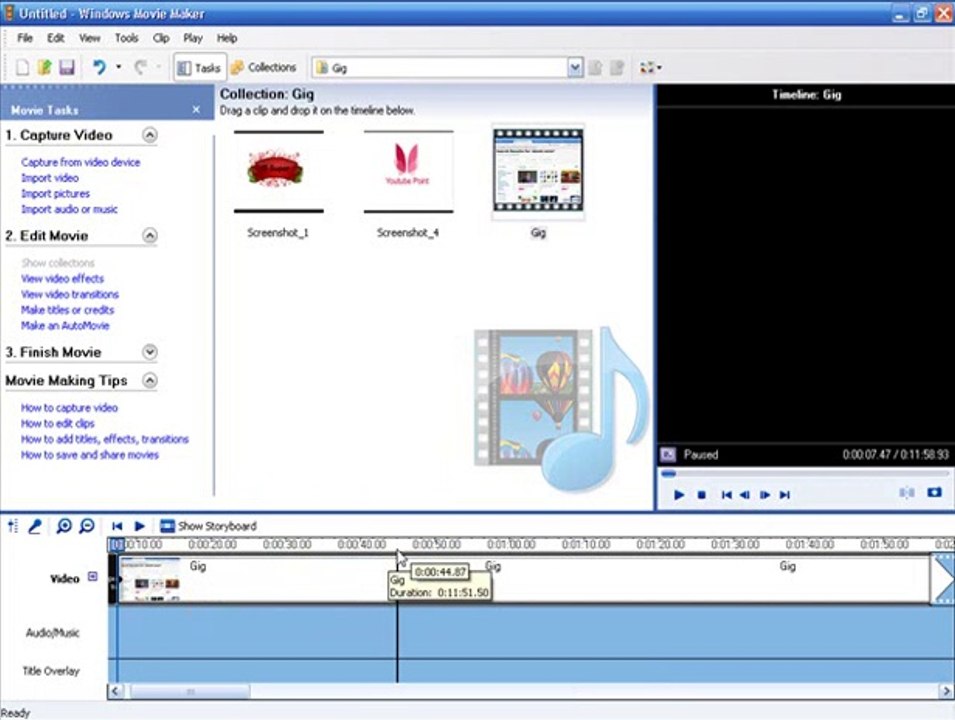Image resolution: width=955 pixels, height=720 pixels.
Task: Collapse the Movie Making Tips section
Action: [x=150, y=380]
